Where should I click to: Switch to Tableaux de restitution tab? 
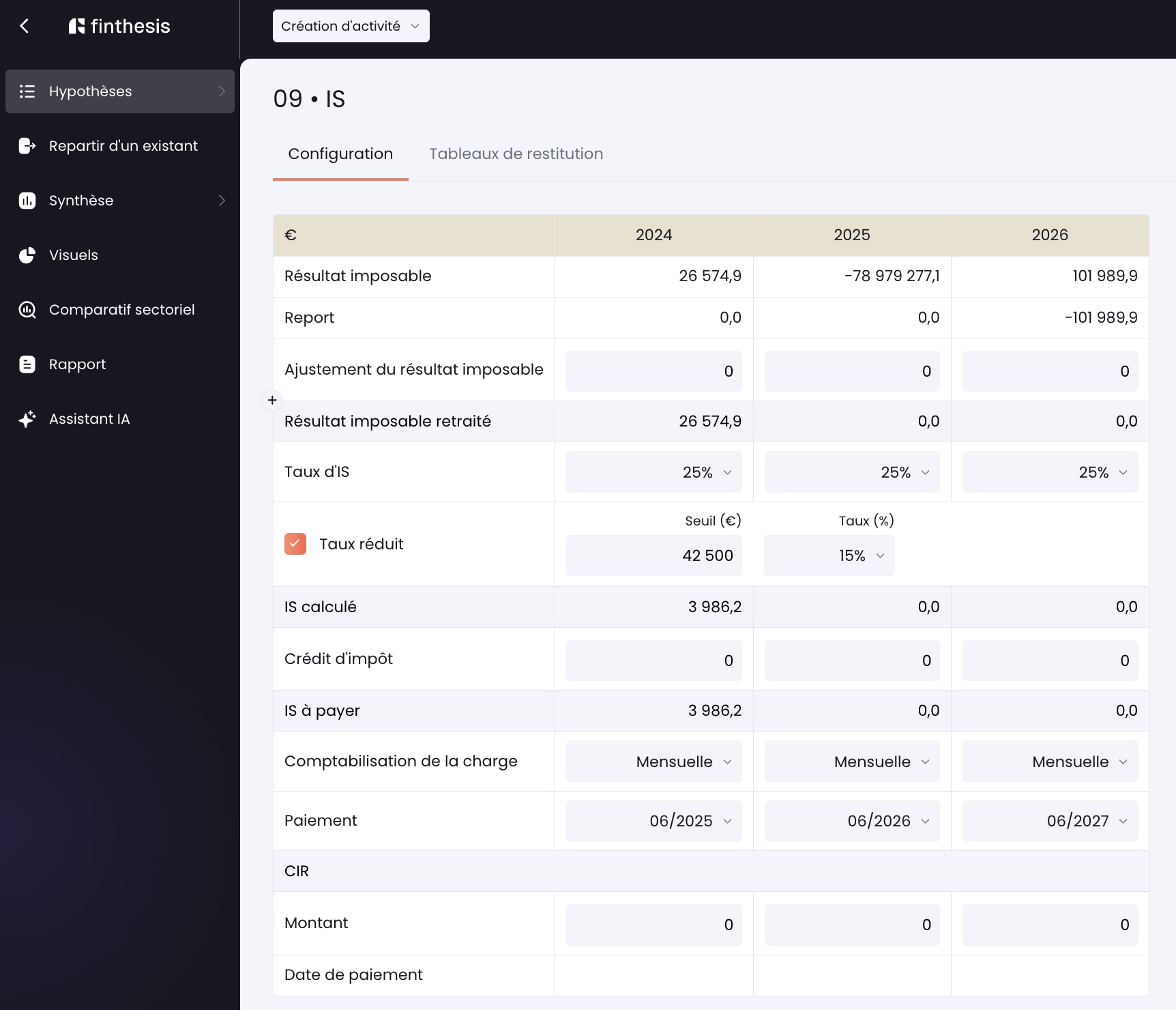[516, 154]
